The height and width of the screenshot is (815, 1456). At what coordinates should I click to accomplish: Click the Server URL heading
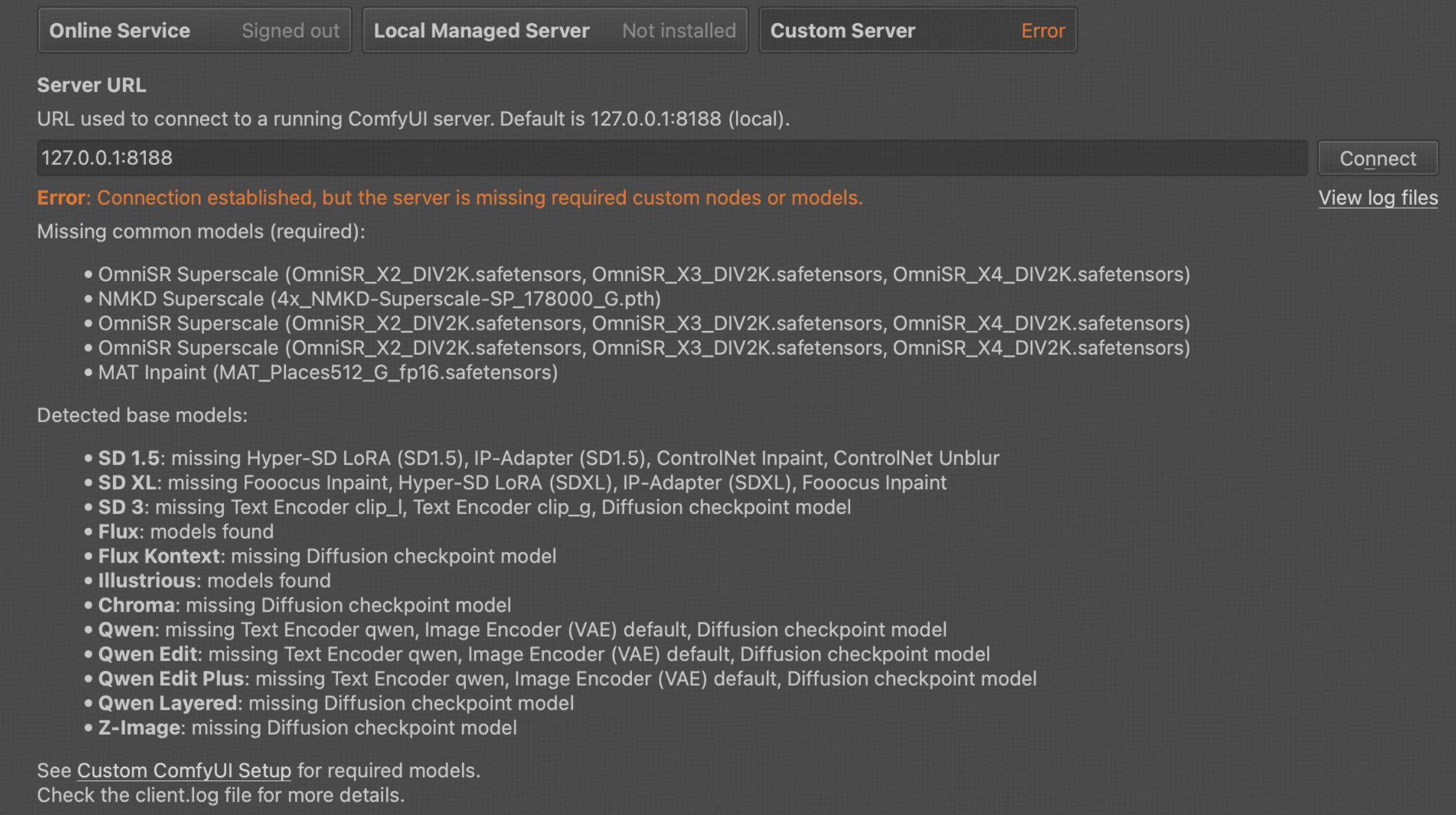click(91, 85)
